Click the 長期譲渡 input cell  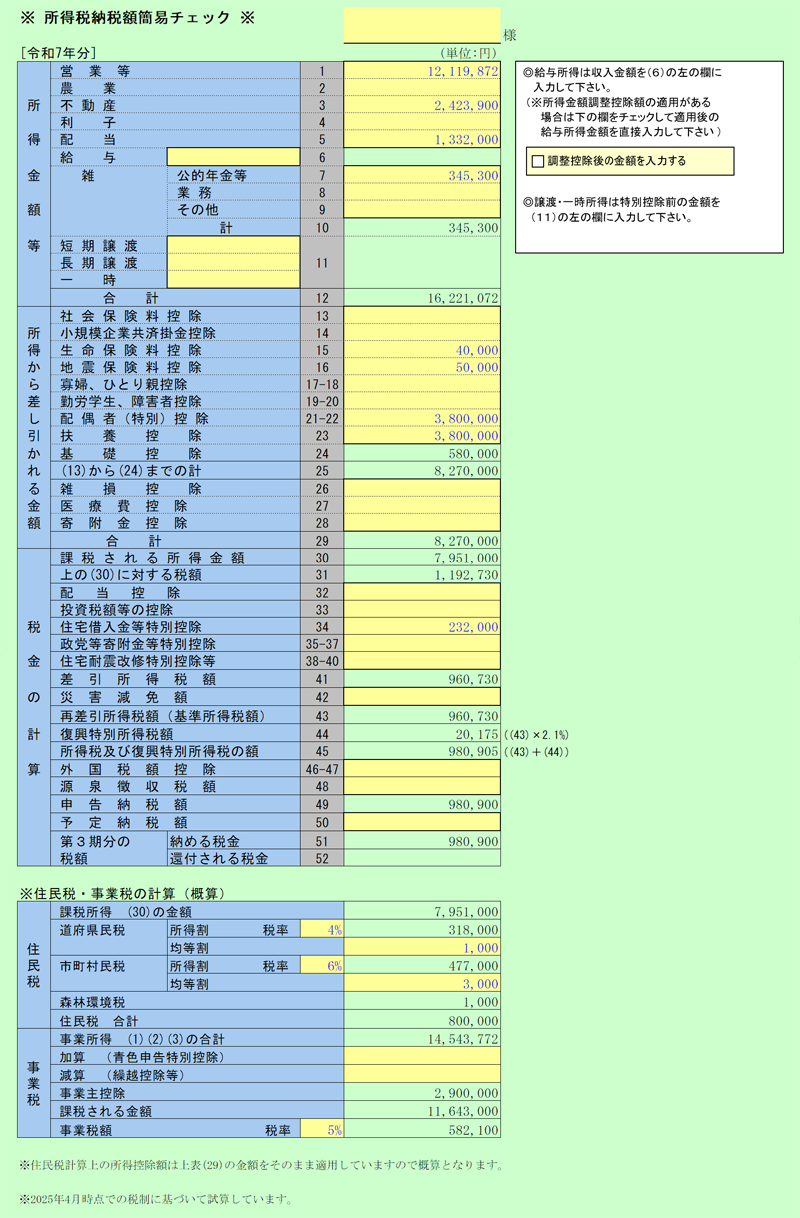[233, 263]
